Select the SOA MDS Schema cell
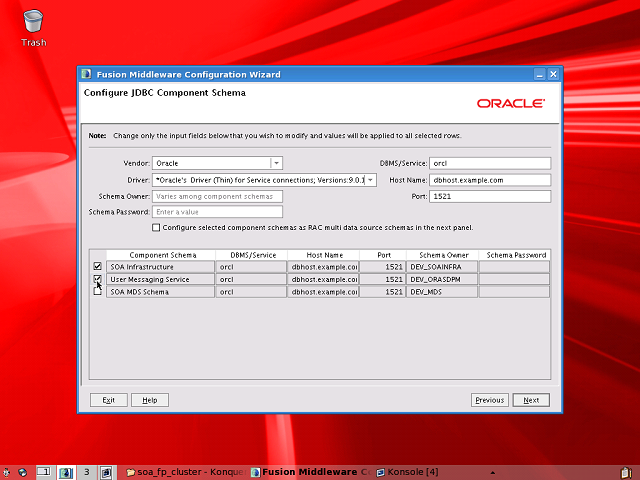 [x=160, y=292]
